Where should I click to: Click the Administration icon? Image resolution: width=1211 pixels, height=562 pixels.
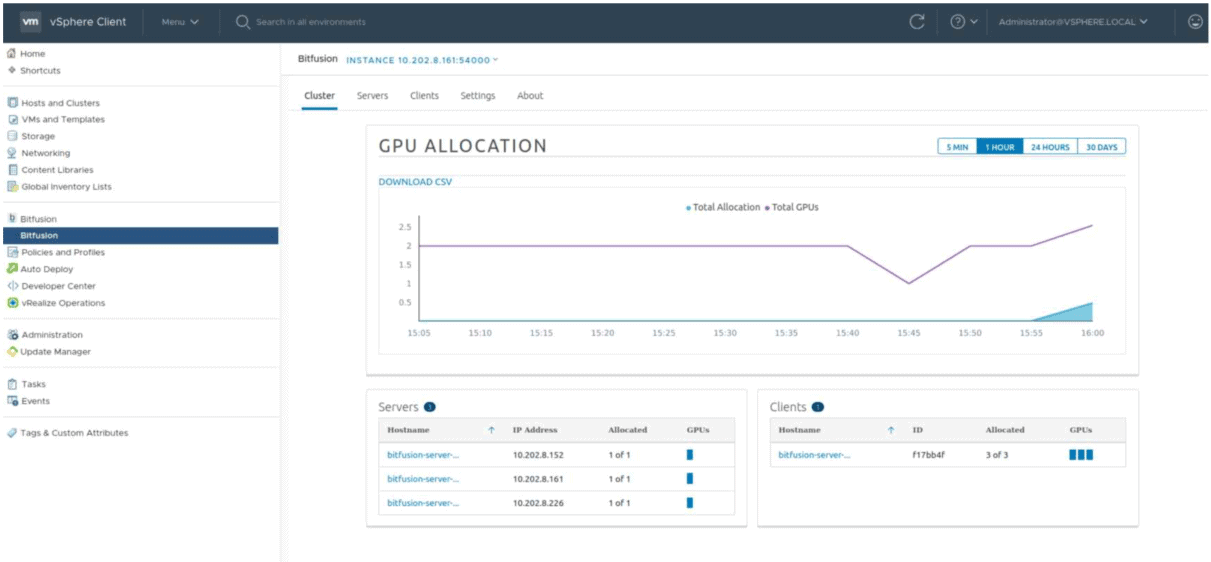pos(13,335)
